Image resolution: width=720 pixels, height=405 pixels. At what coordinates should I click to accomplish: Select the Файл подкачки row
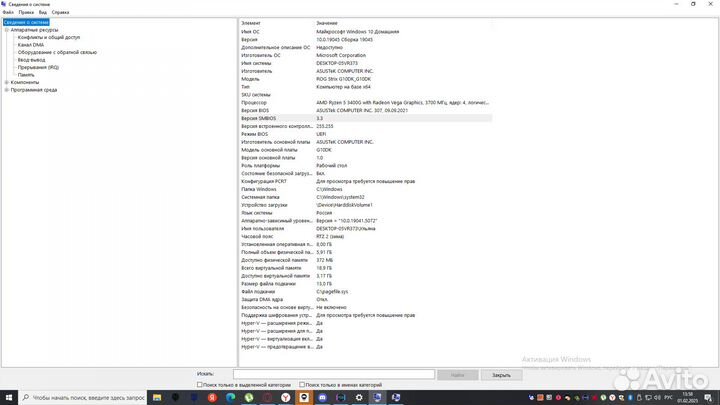tap(366, 292)
